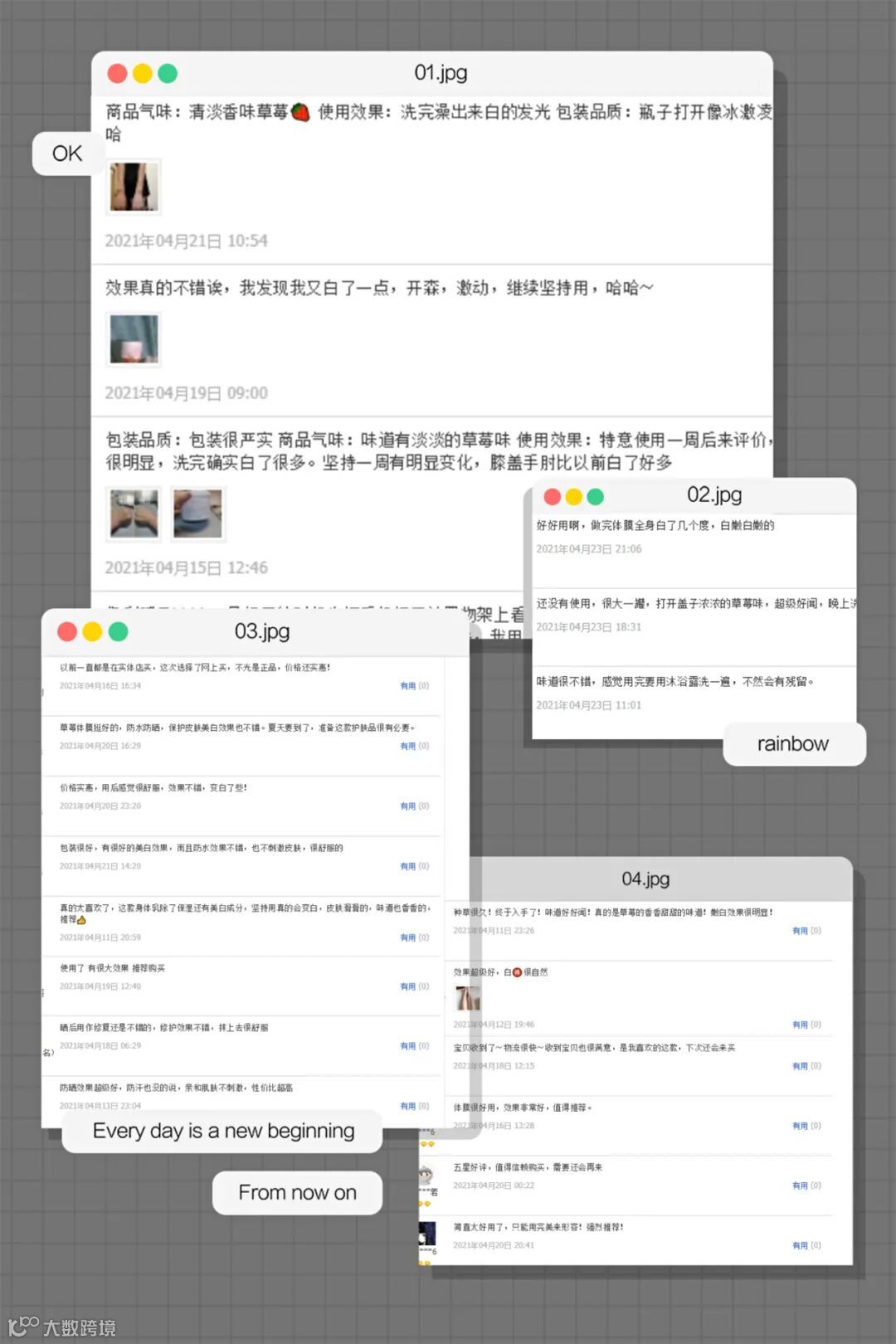Click the timestamp 2021年04月21日 10:54

pos(186,241)
